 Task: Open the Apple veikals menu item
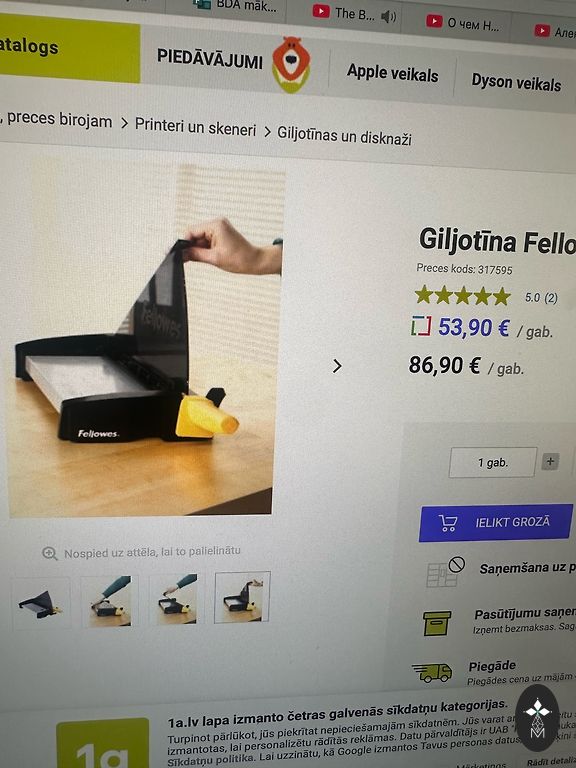click(392, 73)
